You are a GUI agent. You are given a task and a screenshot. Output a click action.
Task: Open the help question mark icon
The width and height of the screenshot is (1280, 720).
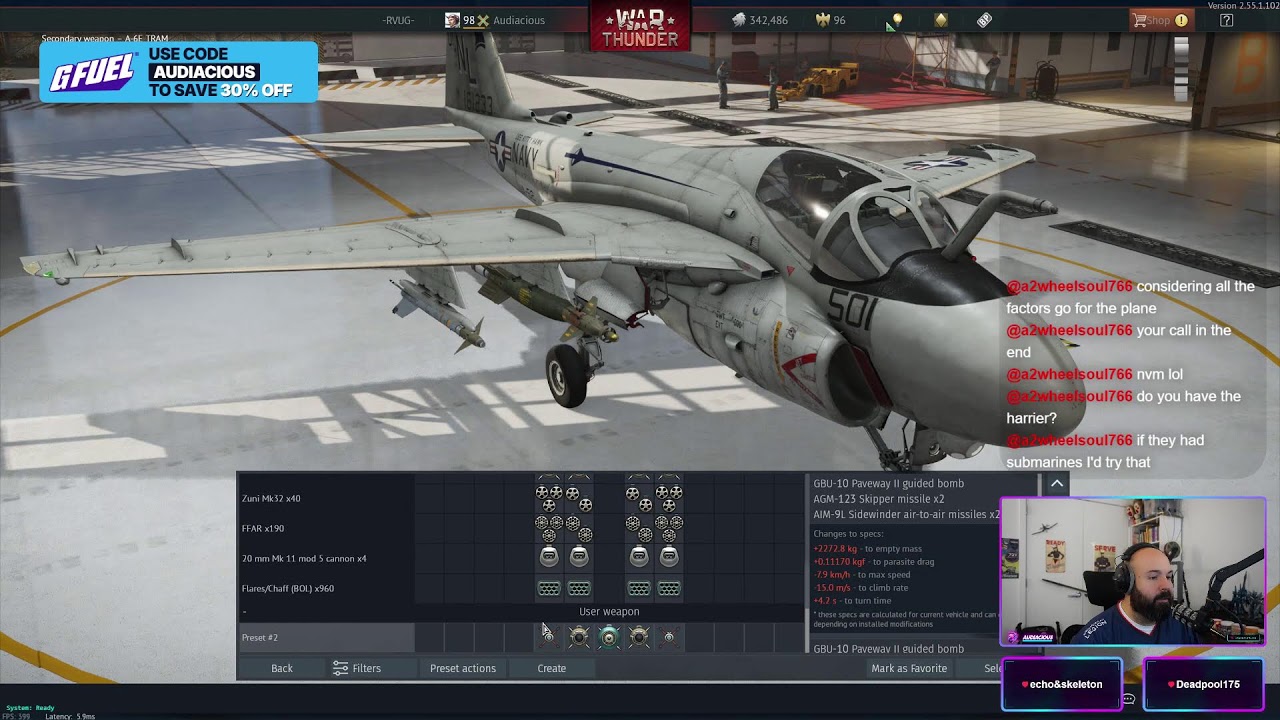click(1227, 20)
